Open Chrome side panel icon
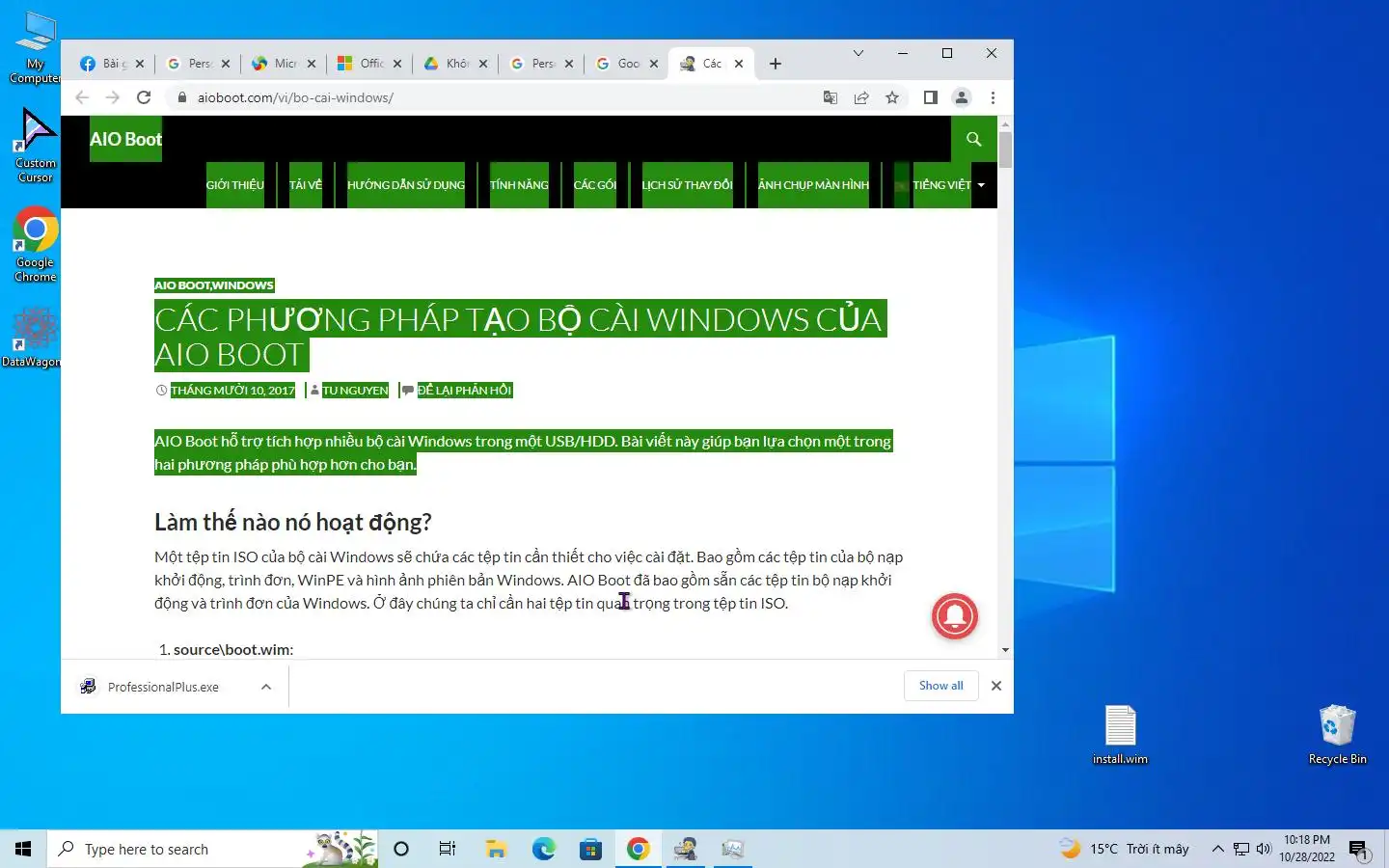 (x=931, y=97)
